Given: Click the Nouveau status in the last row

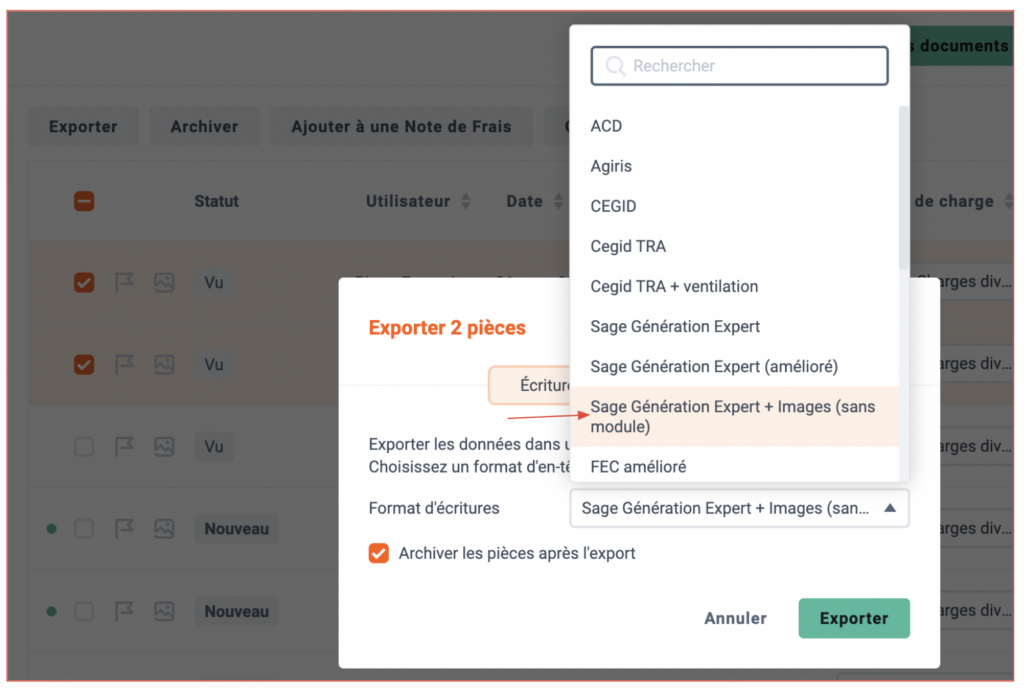Looking at the screenshot, I should click(x=236, y=611).
